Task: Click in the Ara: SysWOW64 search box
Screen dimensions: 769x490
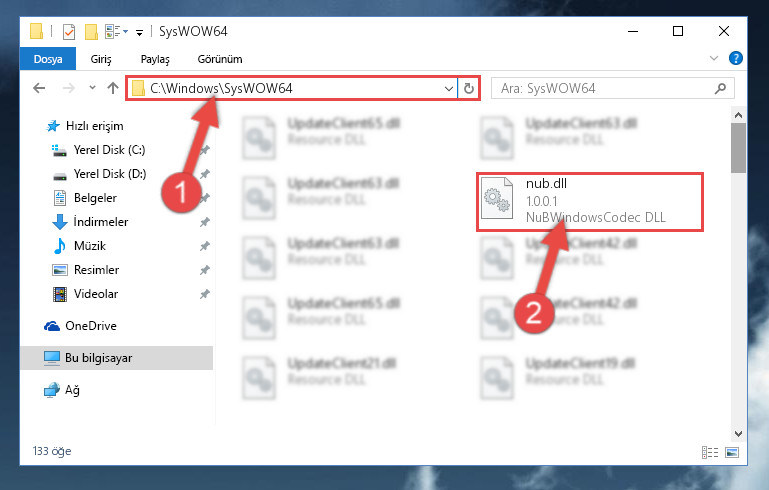Action: pos(603,89)
